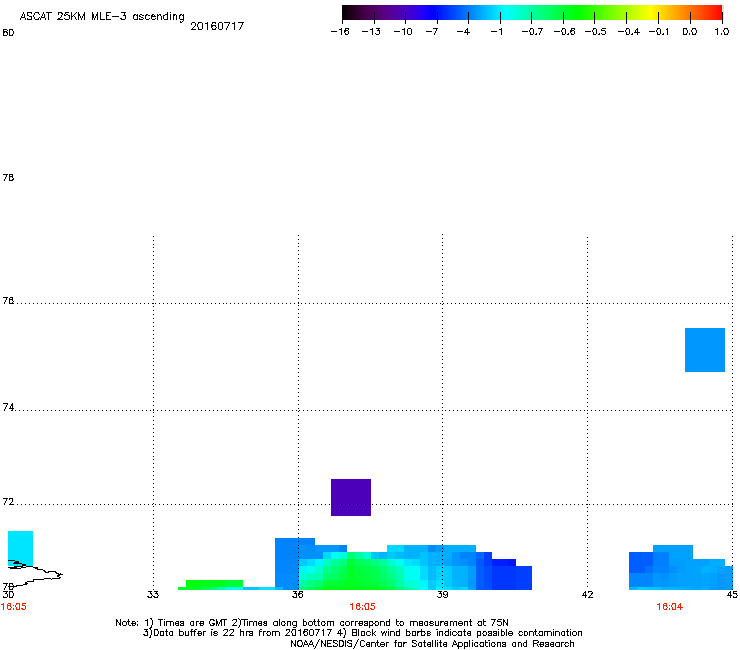740x650 pixels.
Task: Click the blue data cluster between longitudes 42 and 45
Action: 681,567
